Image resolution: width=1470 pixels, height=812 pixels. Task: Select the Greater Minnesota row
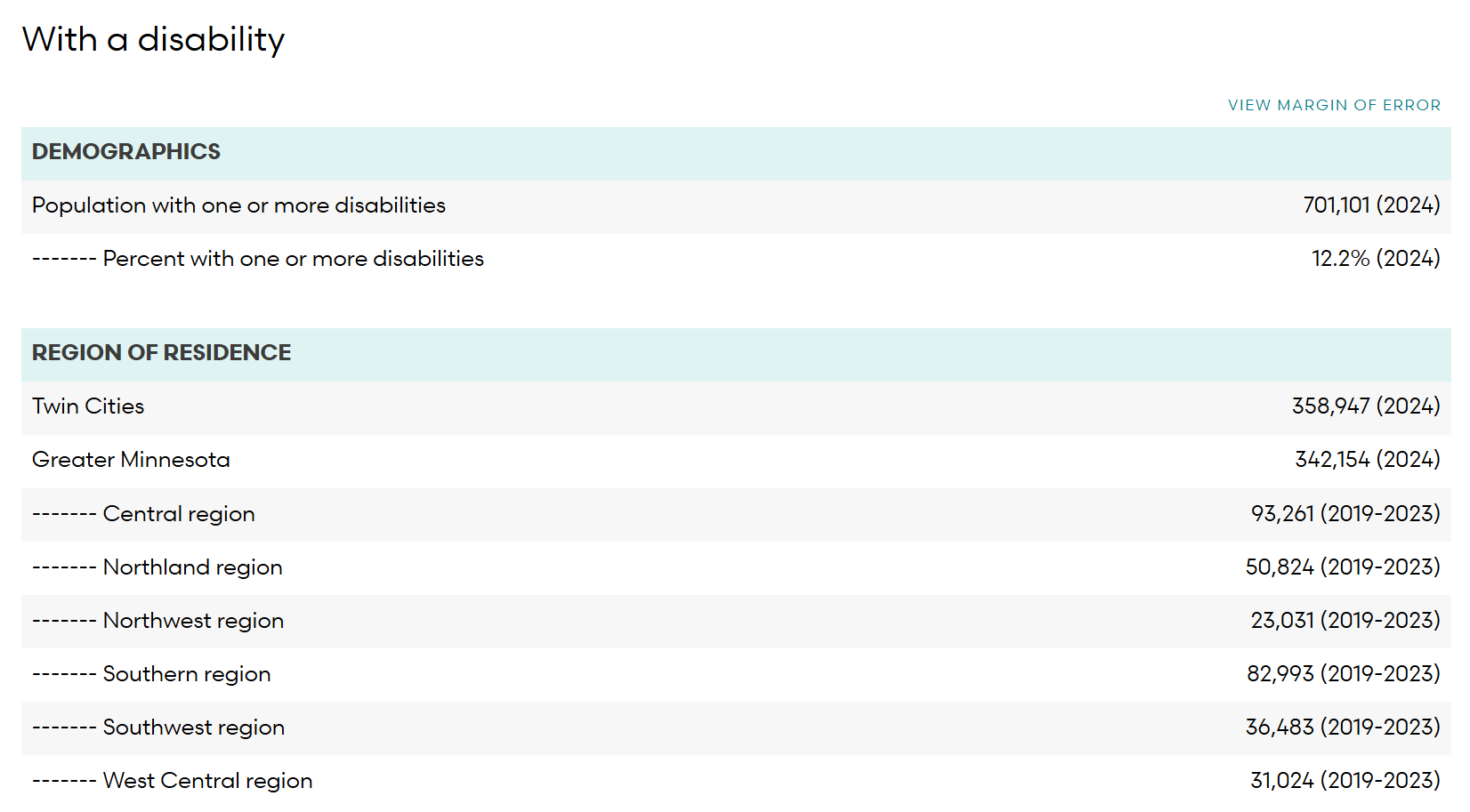click(130, 459)
